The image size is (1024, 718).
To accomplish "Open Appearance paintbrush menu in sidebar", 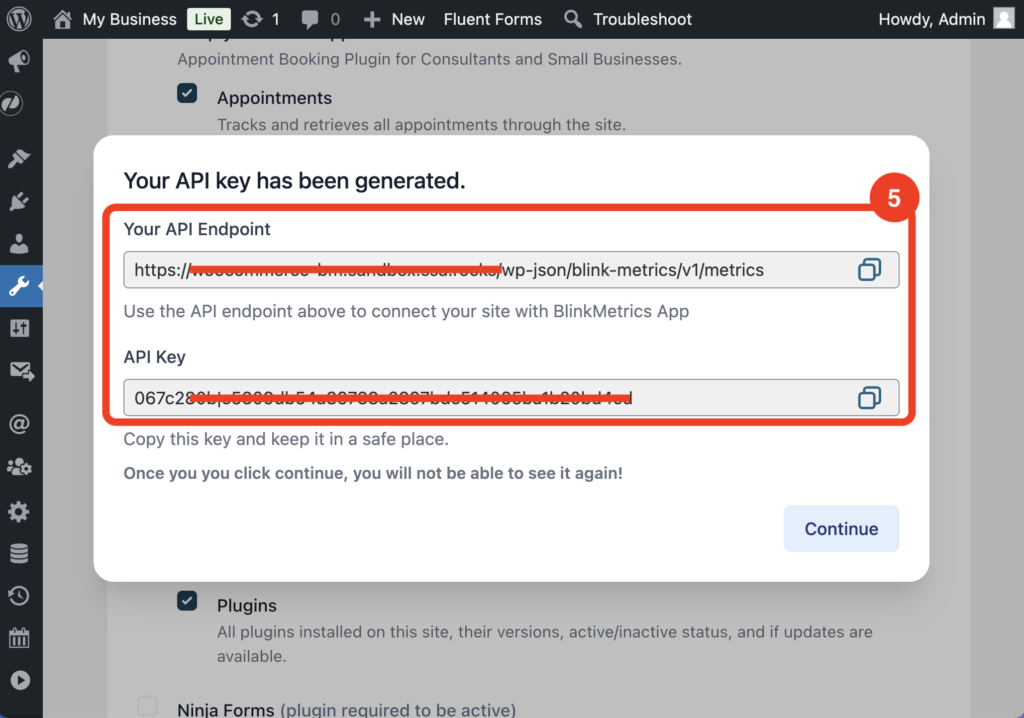I will coord(19,159).
